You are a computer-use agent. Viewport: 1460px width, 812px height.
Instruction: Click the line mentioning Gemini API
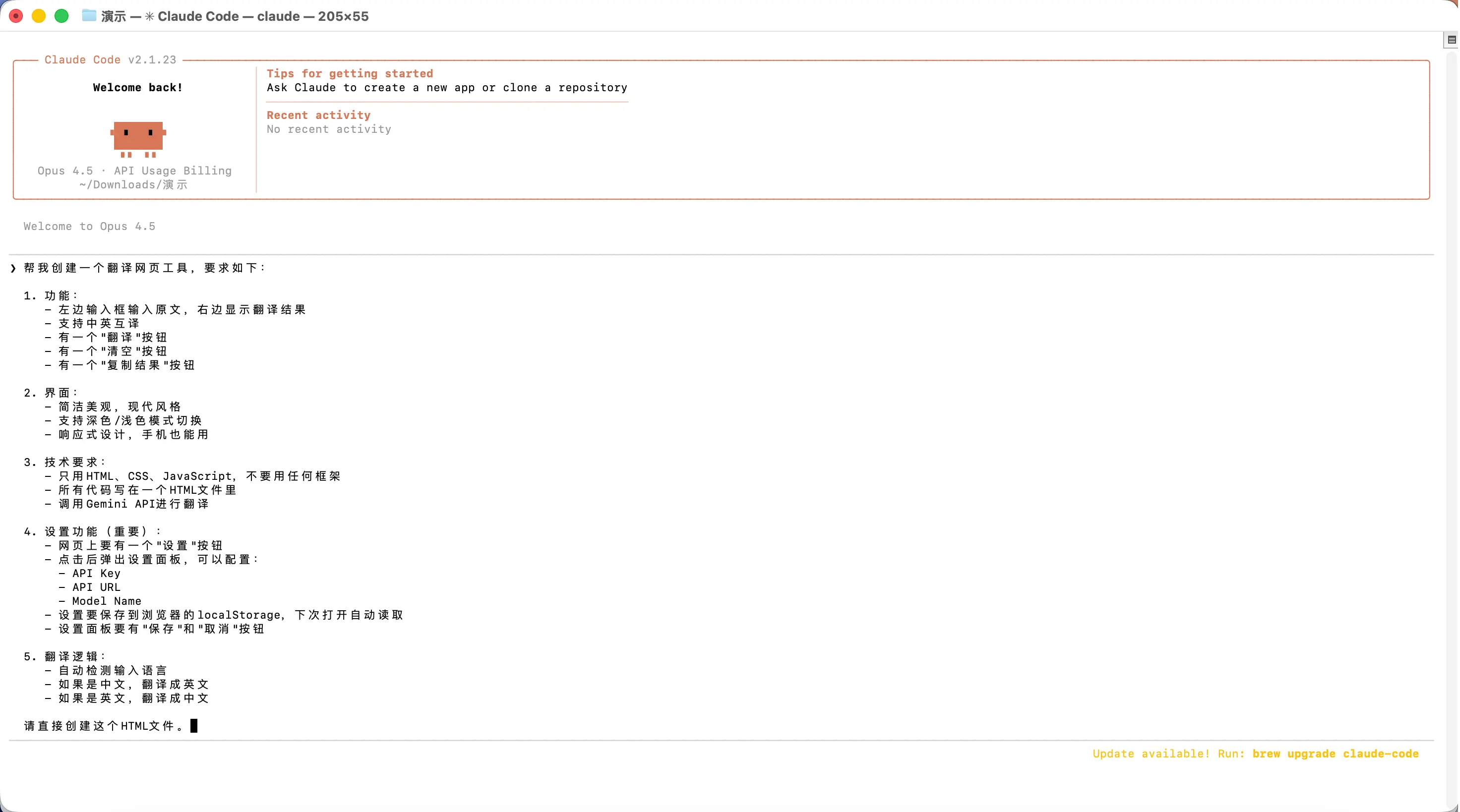134,504
